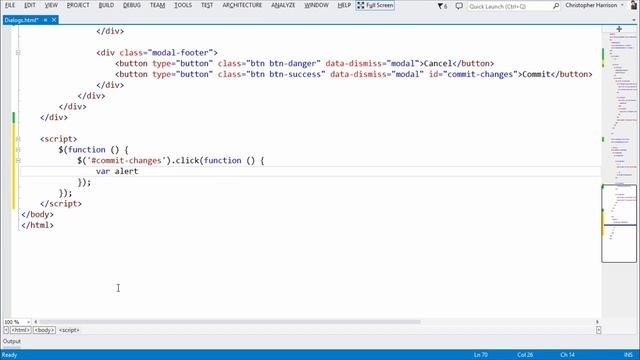Open the ANALYZE menu
Screen dimensions: 640x360
(283, 5)
